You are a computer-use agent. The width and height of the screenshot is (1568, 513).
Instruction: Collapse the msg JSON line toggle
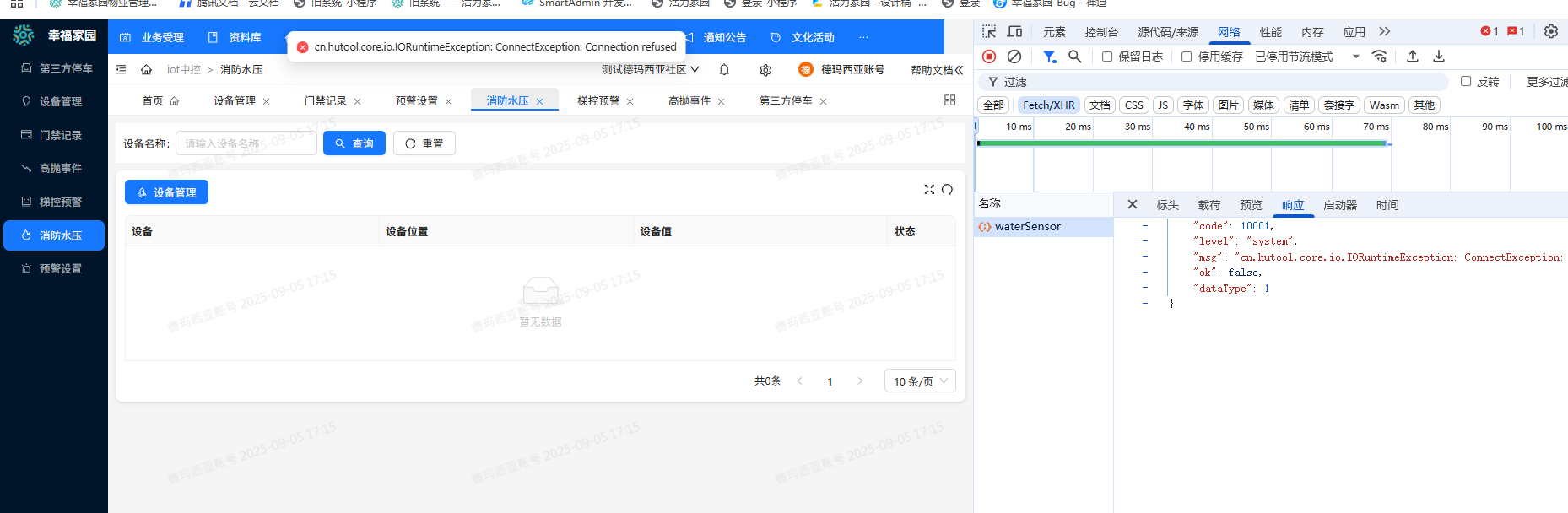(x=1145, y=256)
